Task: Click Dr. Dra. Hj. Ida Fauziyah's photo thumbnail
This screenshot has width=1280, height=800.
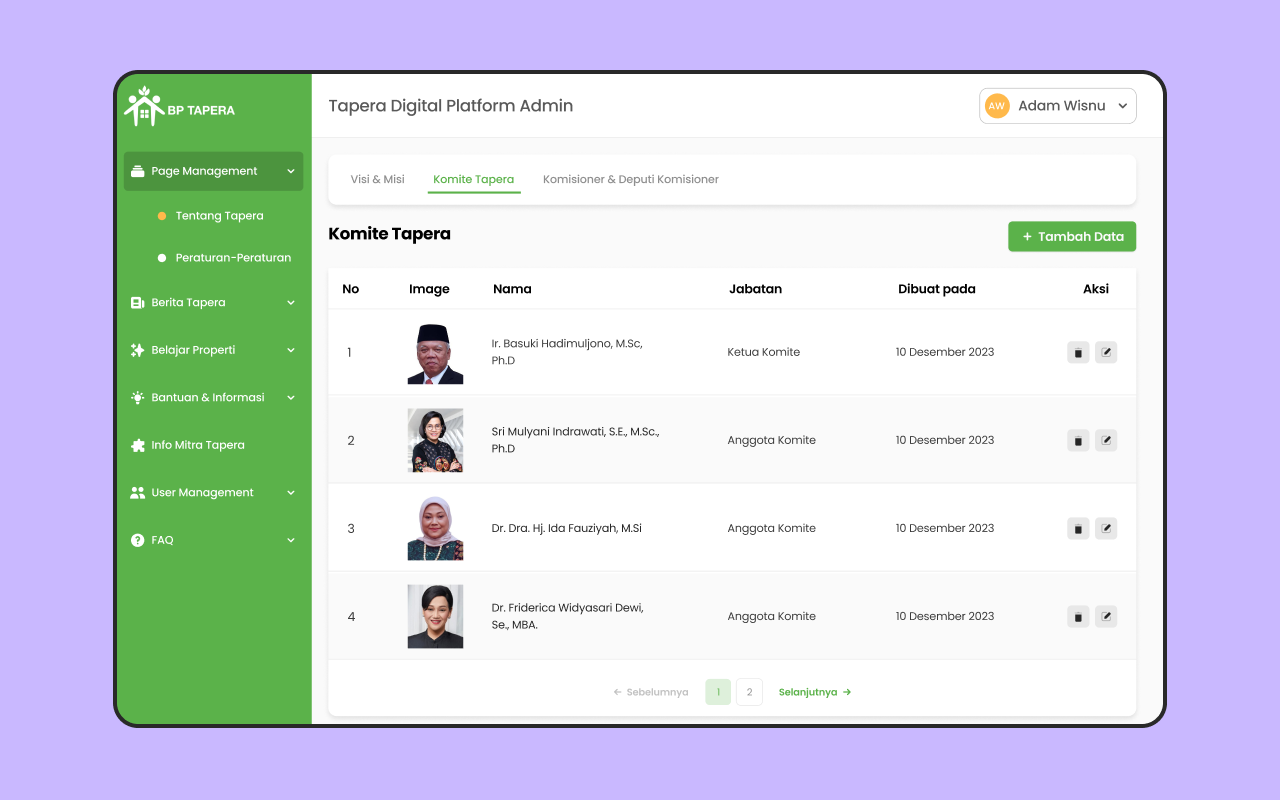Action: 435,529
